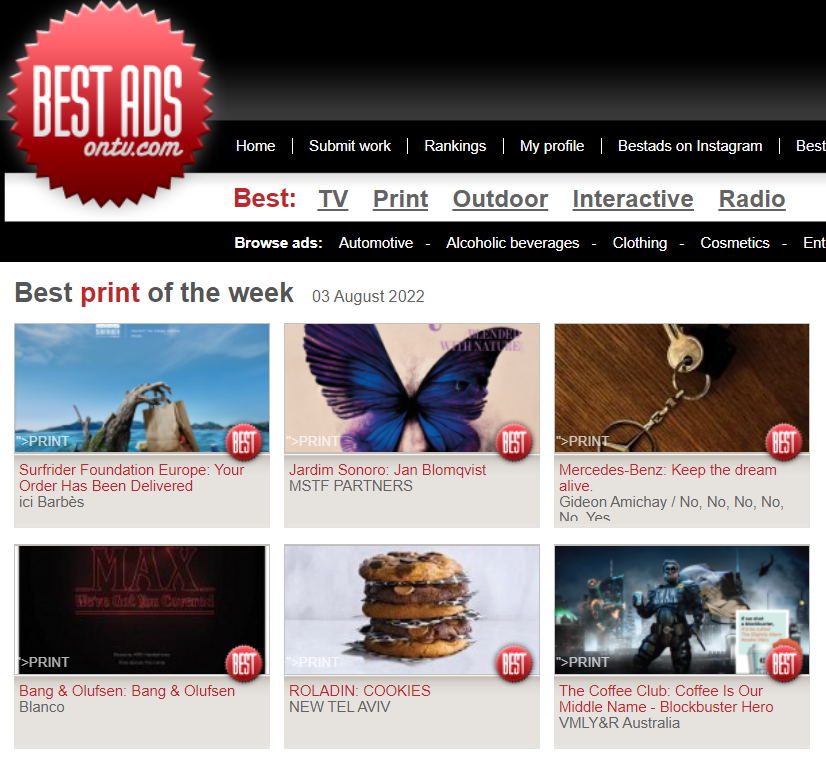
Task: Browse Automotive ads
Action: [x=376, y=243]
